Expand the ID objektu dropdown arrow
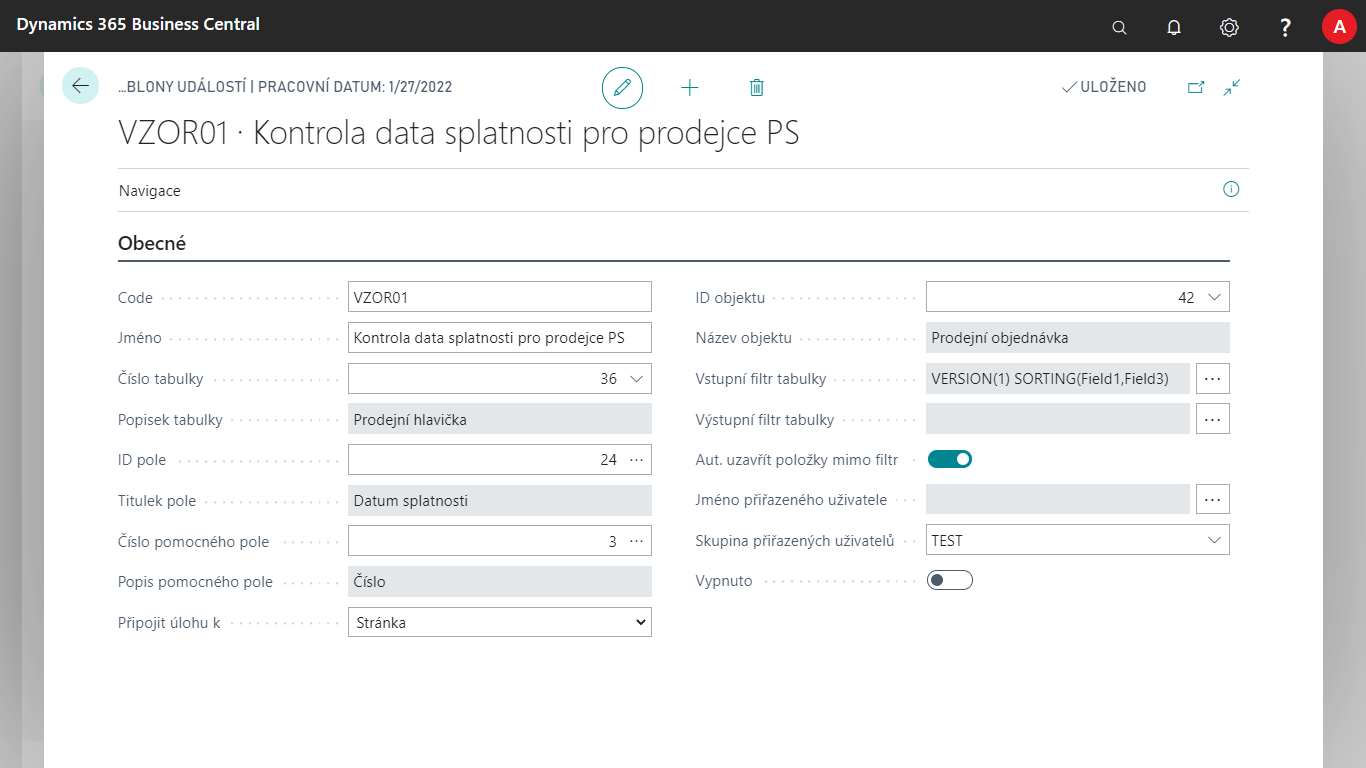The image size is (1366, 768). click(1214, 297)
